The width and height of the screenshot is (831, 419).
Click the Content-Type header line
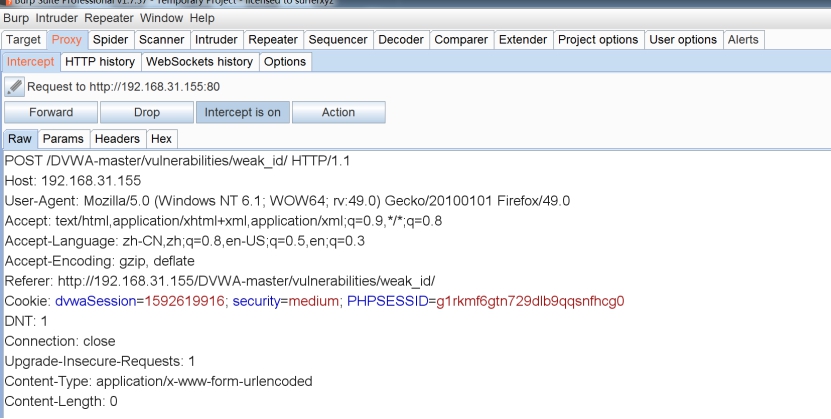158,382
